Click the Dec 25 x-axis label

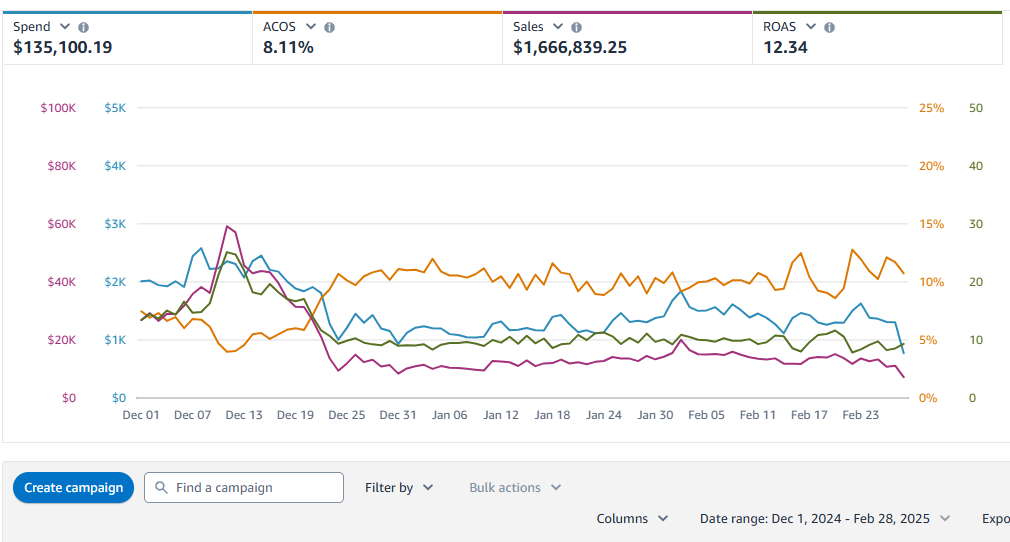pos(347,415)
